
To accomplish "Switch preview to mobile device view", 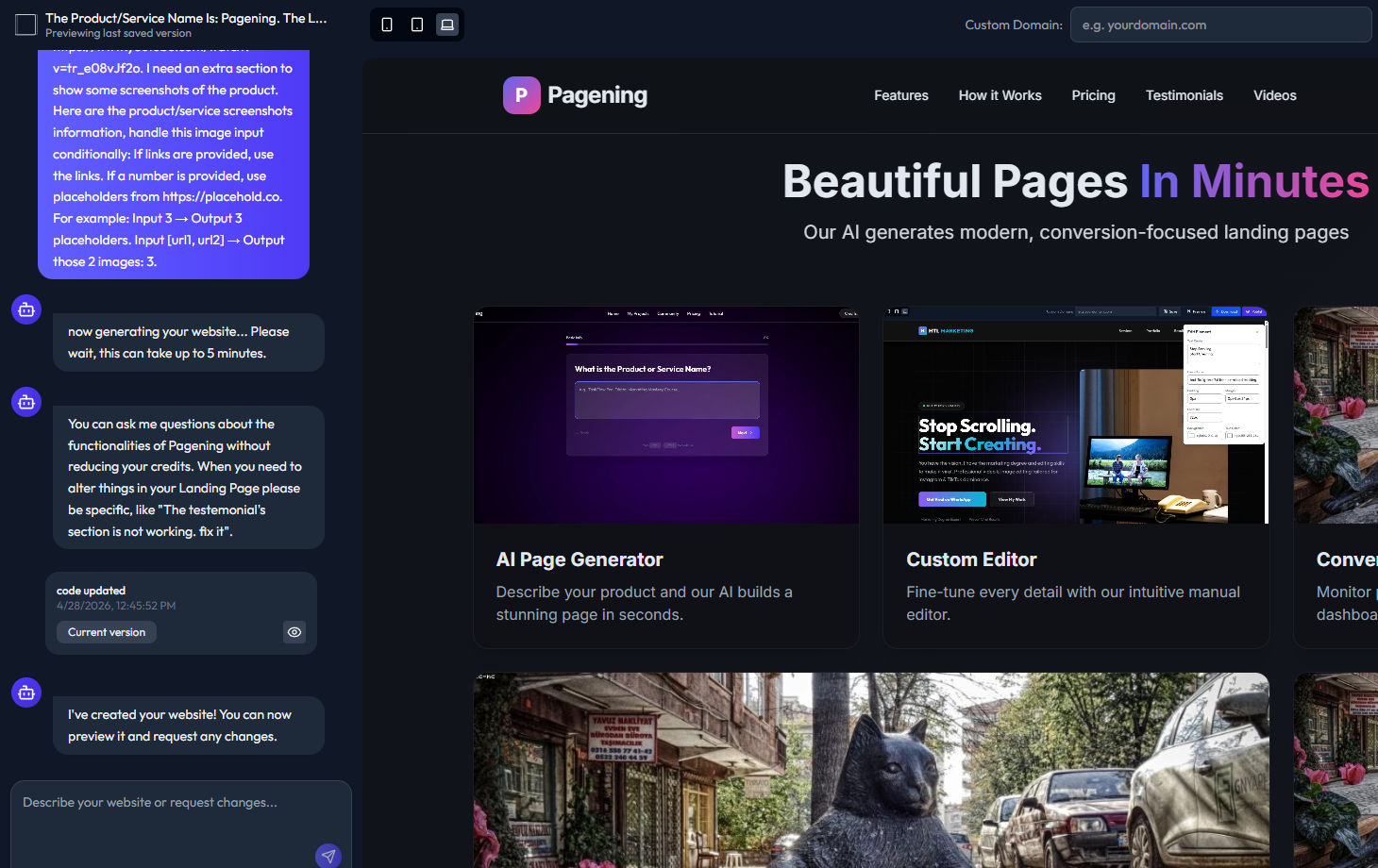I will pos(387,25).
